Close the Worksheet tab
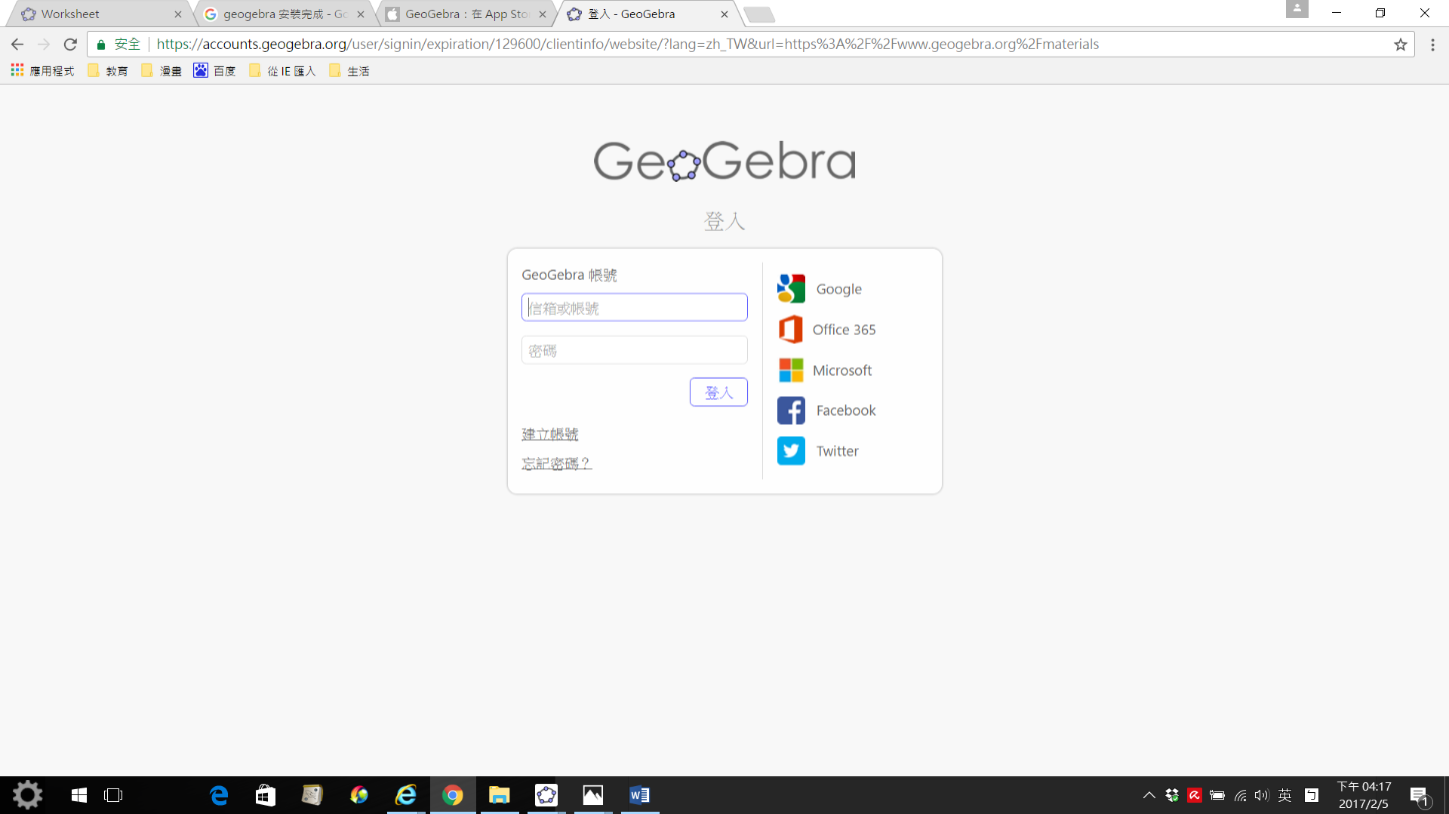1449x814 pixels. pos(178,14)
